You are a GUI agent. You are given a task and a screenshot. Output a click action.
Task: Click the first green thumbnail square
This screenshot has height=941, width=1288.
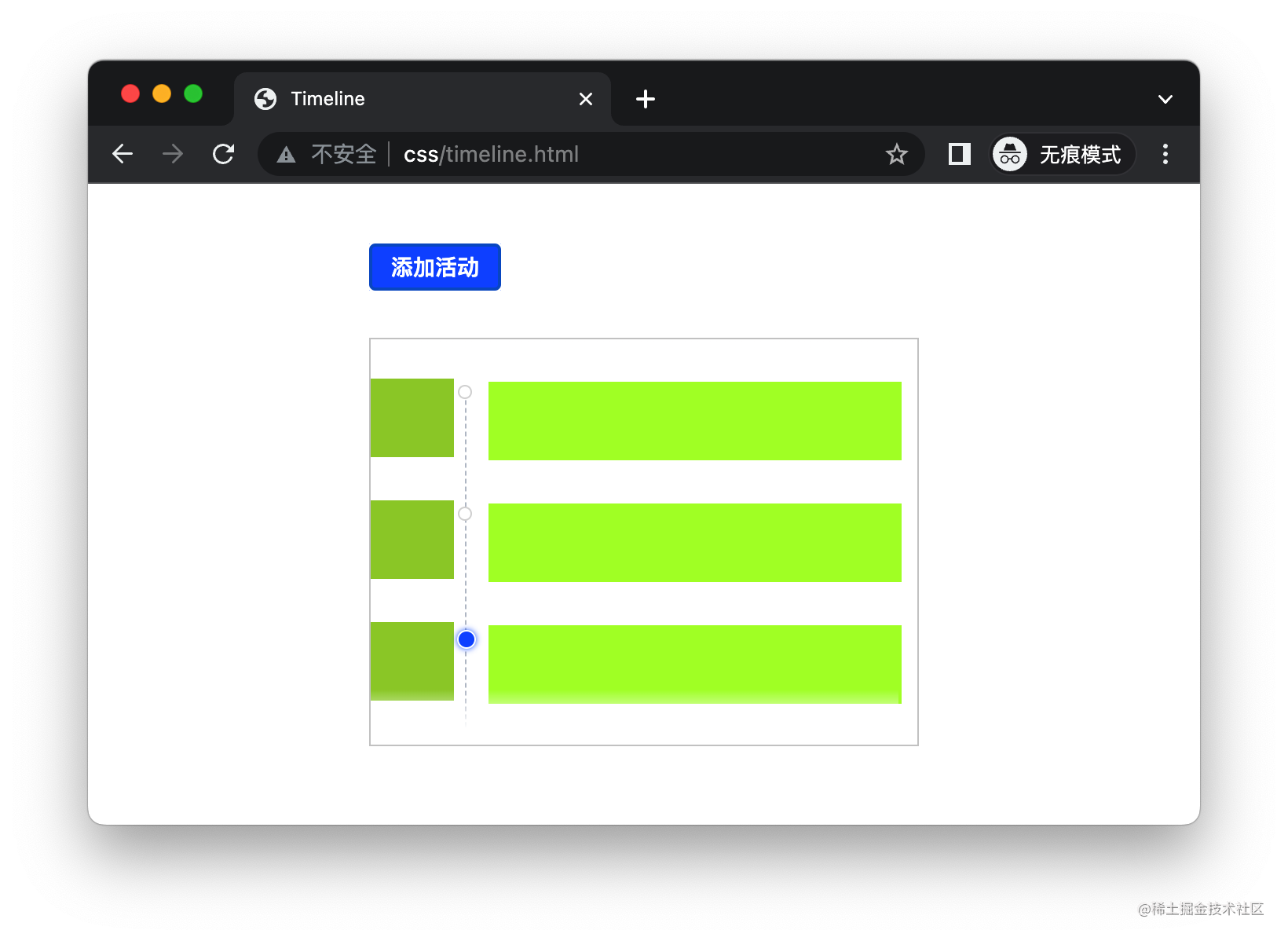click(x=412, y=418)
